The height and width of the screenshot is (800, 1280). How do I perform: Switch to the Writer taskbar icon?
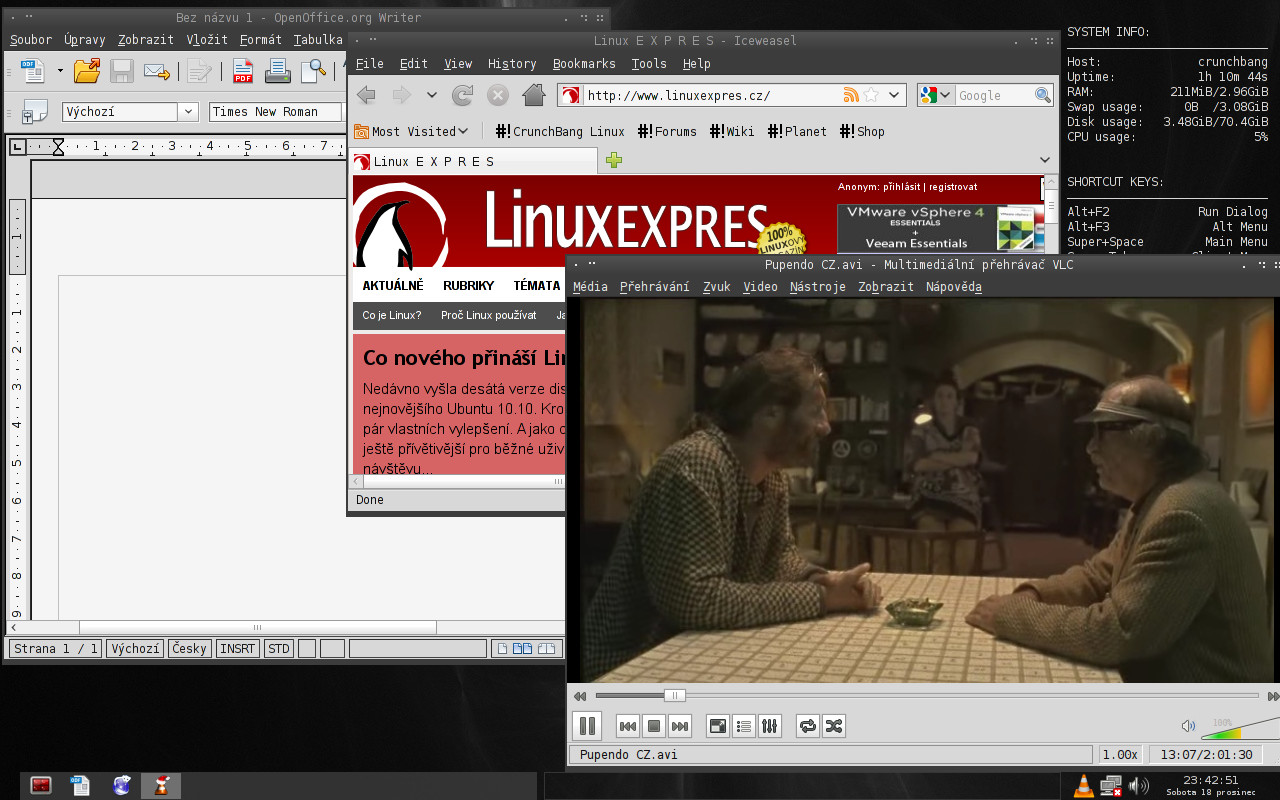[x=80, y=786]
